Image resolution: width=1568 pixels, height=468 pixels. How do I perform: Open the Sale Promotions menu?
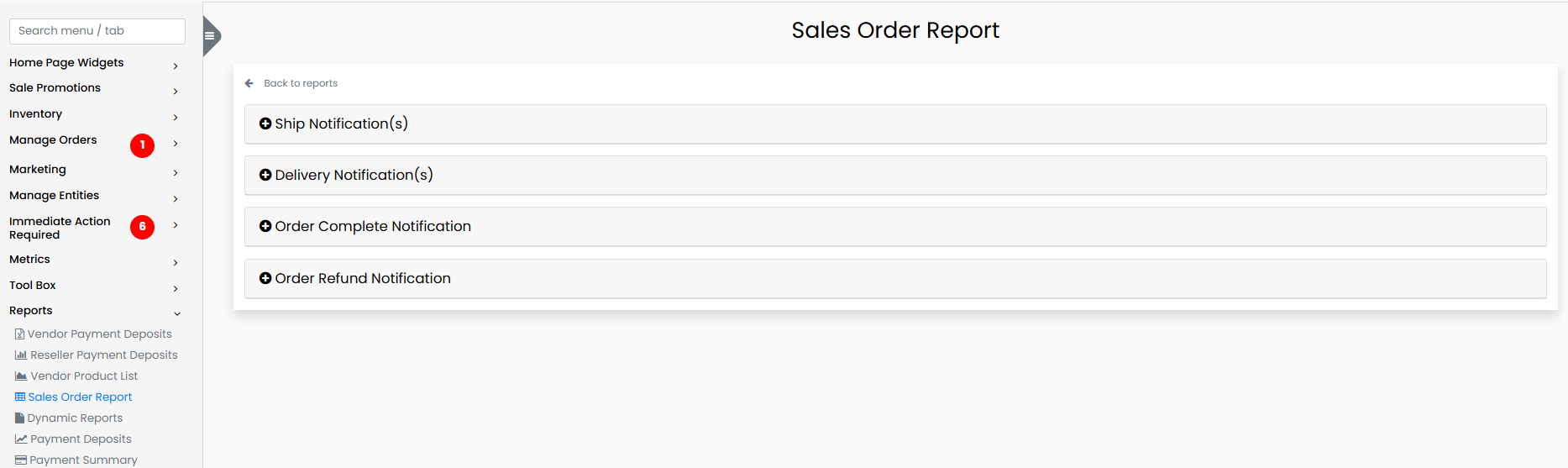[55, 88]
